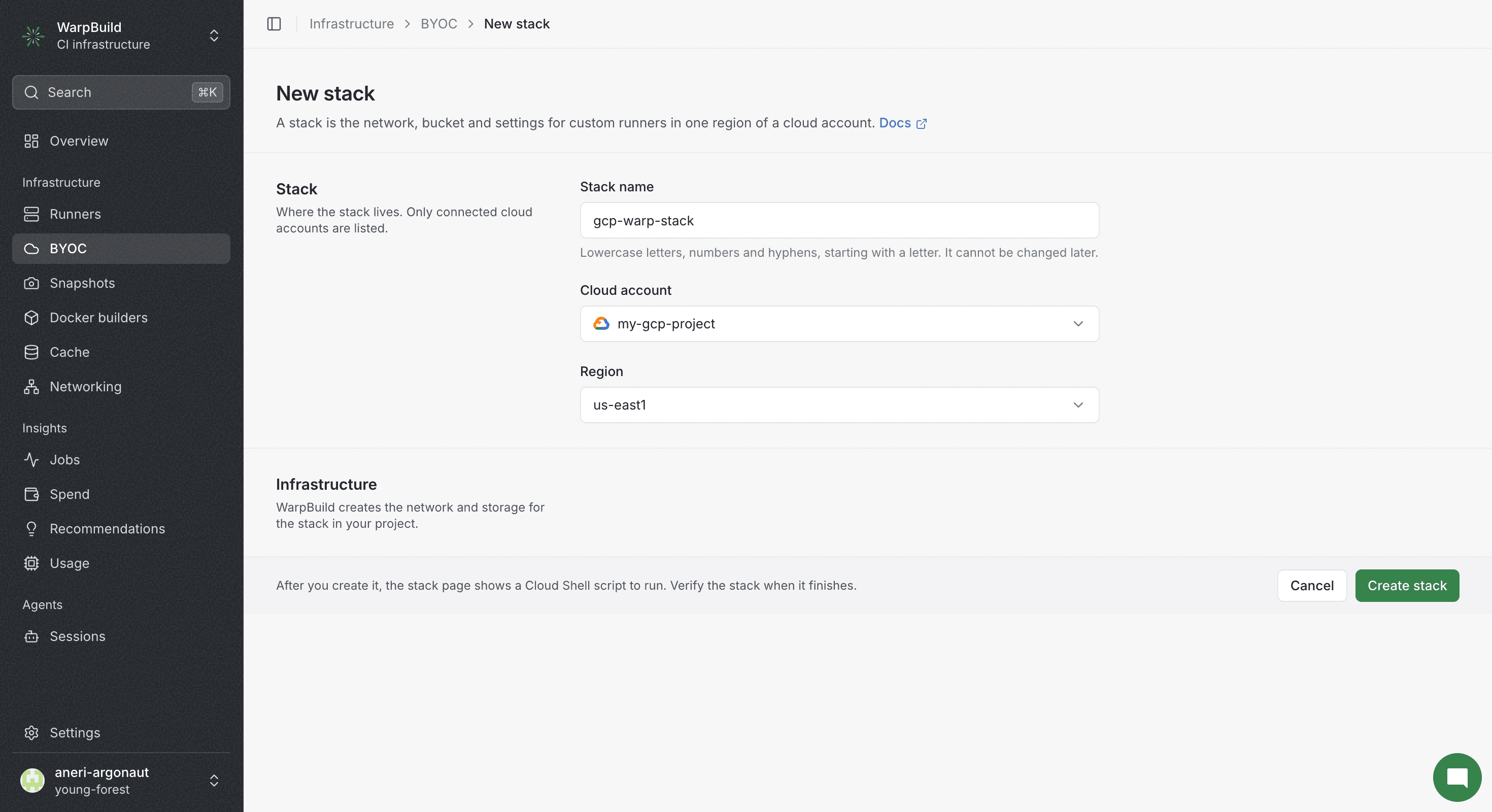This screenshot has height=812, width=1492.
Task: Click the sidebar Search box
Action: click(121, 92)
